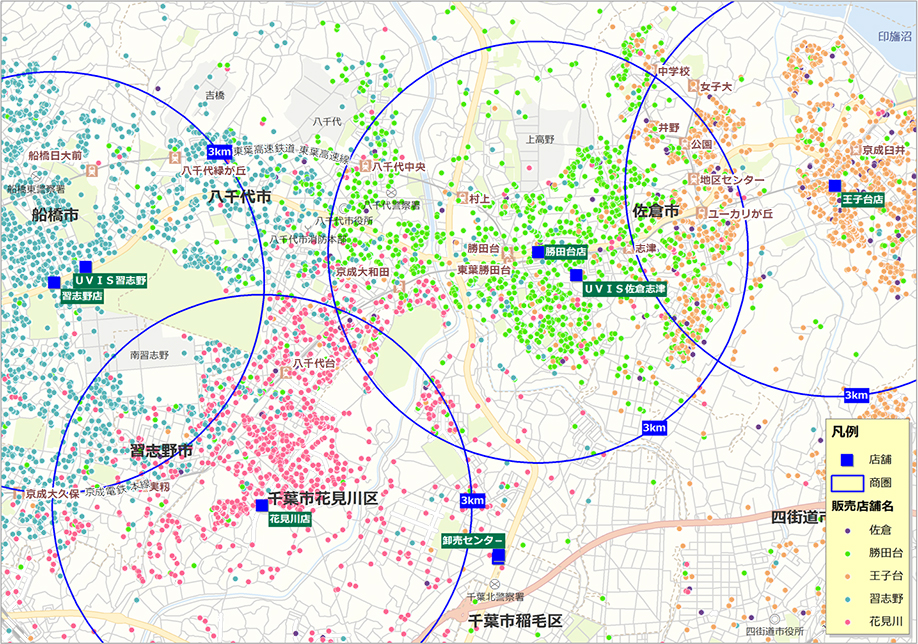Click the ユーカリが丘 station marker
Screen dimensions: 918x644
[x=700, y=211]
